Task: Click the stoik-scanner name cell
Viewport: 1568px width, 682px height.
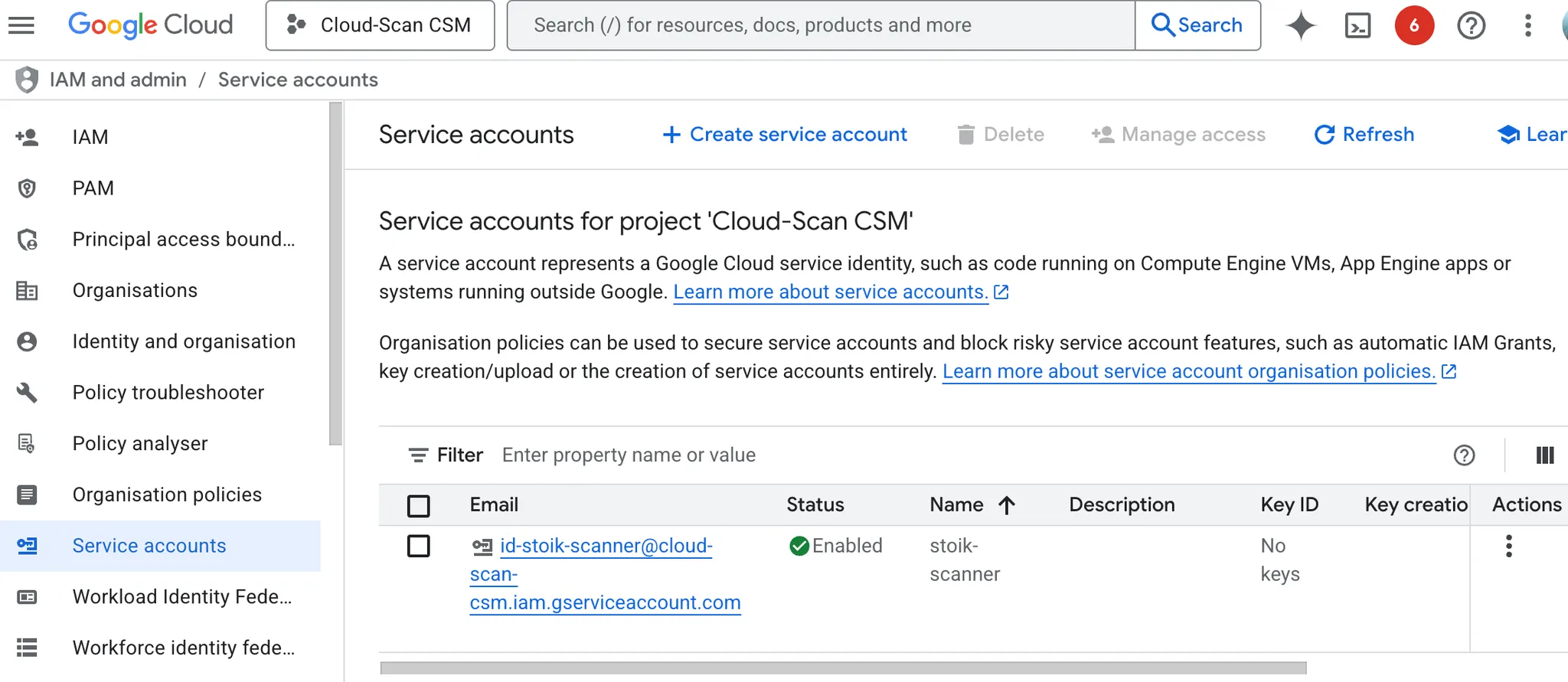Action: tap(965, 560)
